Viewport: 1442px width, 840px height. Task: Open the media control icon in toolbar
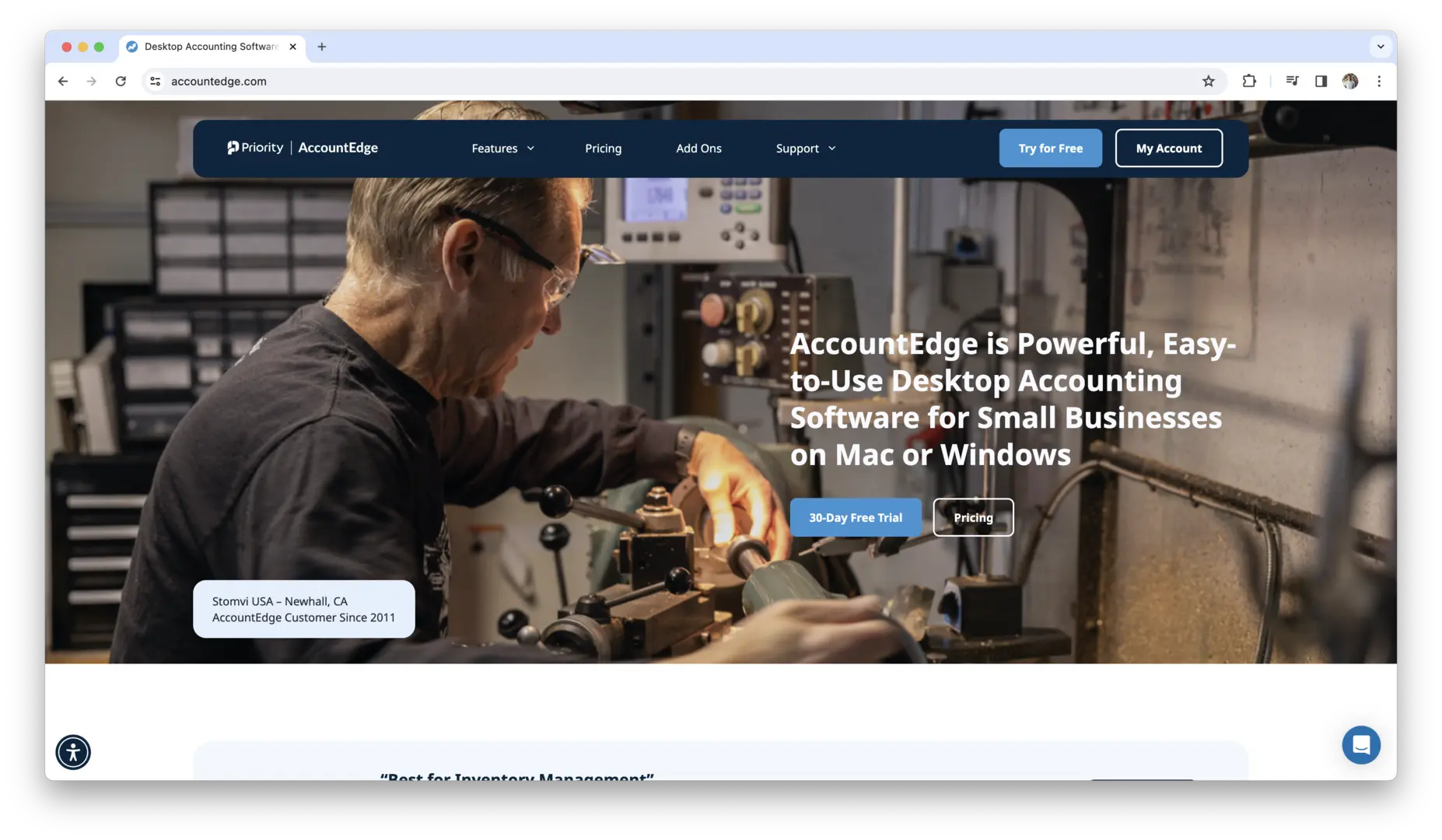(1292, 81)
